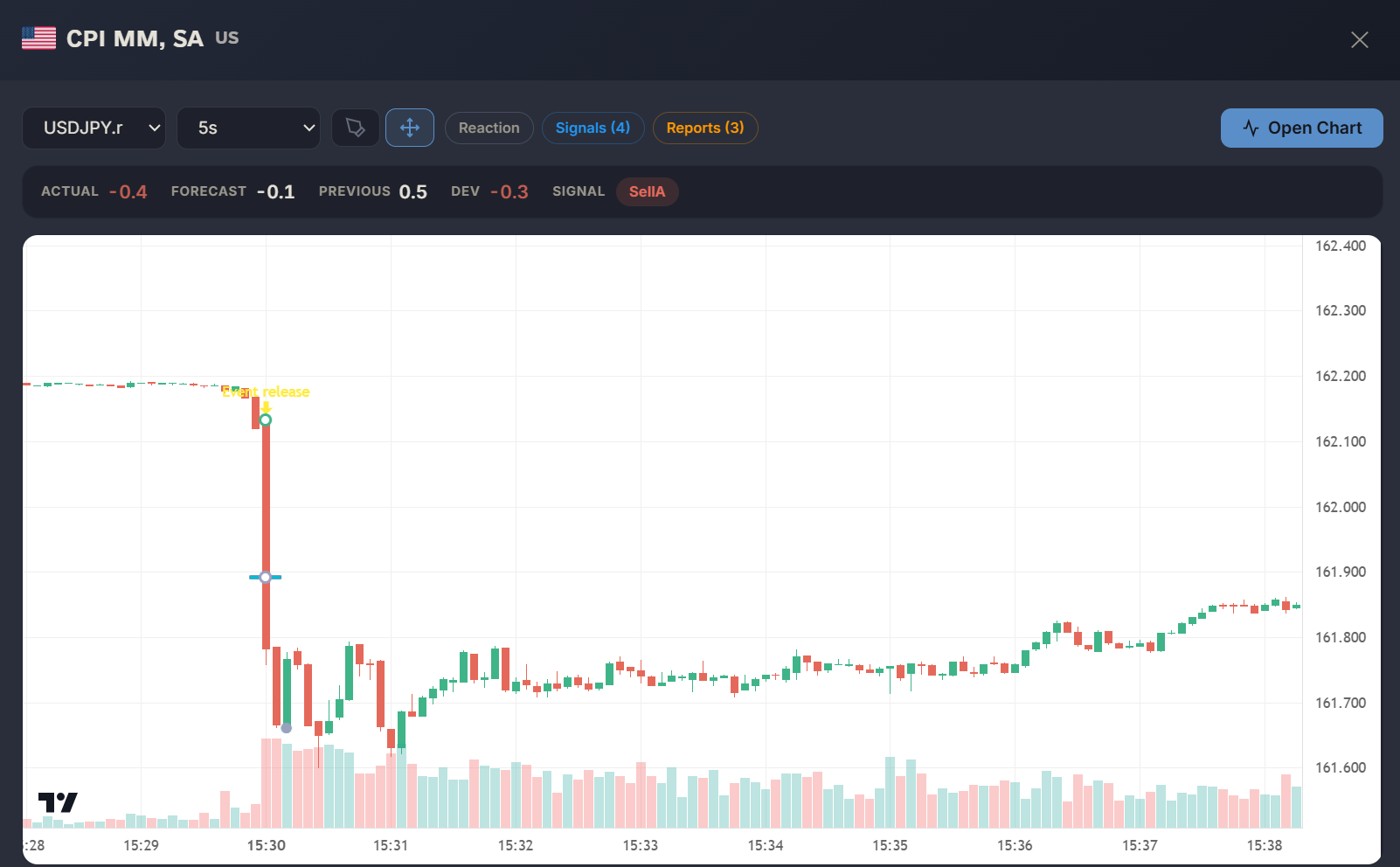This screenshot has width=1400, height=867.
Task: Click the 15:30 time axis label
Action: pos(266,845)
